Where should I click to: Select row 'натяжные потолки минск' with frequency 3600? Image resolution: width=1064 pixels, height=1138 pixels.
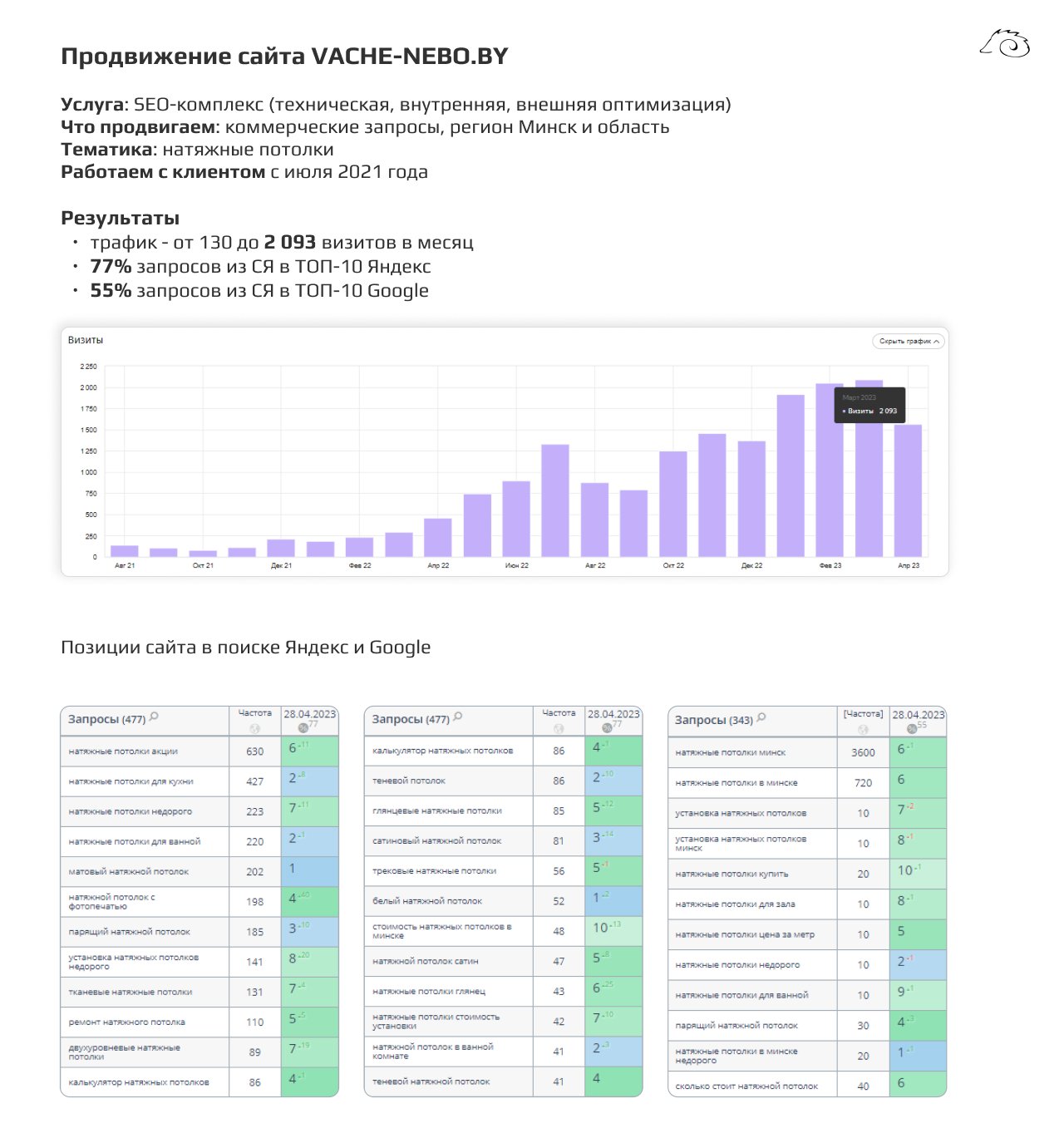731,752
